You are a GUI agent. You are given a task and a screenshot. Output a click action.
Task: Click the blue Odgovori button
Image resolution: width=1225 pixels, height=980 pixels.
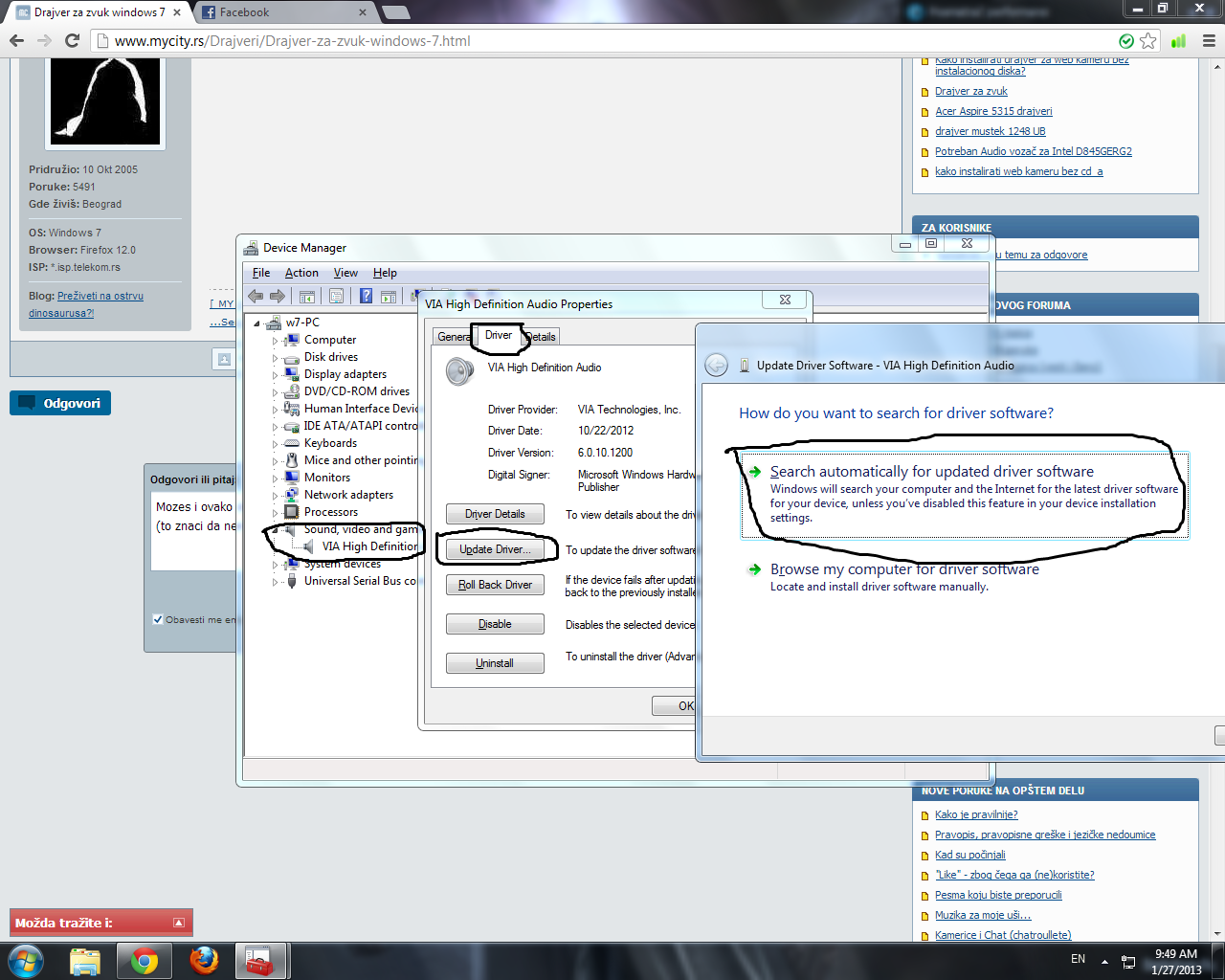(60, 403)
